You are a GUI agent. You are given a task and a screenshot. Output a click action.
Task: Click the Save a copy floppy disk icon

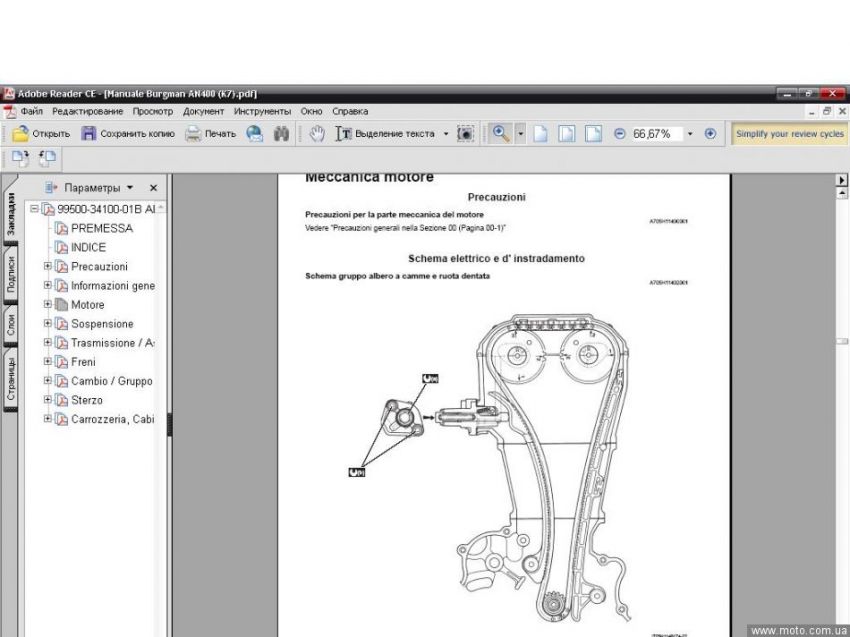[89, 134]
